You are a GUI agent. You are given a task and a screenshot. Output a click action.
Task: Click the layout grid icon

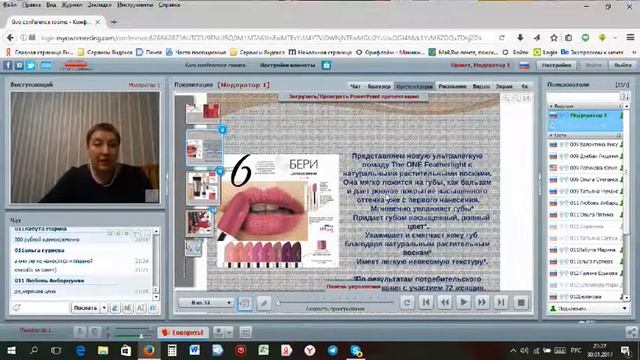(x=245, y=333)
